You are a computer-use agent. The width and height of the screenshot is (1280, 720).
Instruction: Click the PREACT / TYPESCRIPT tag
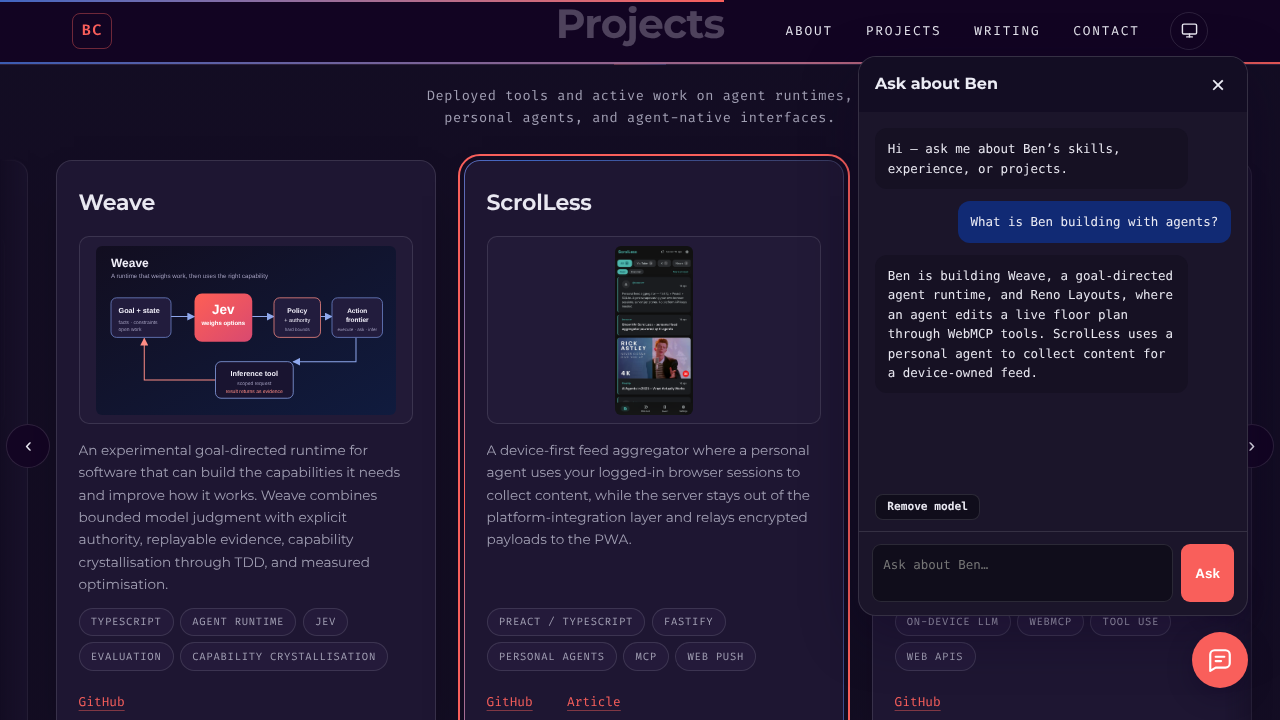[x=566, y=622]
